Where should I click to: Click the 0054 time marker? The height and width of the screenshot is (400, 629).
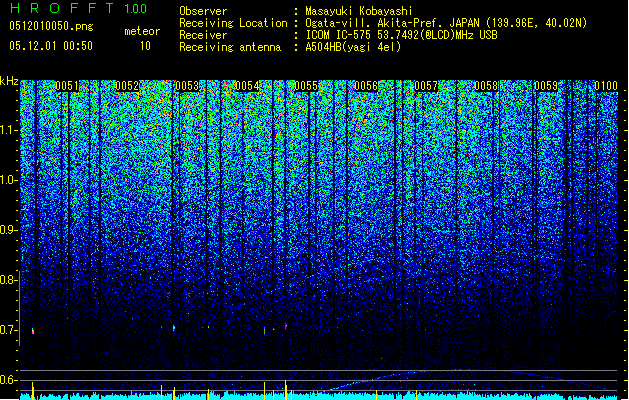pyautogui.click(x=247, y=86)
